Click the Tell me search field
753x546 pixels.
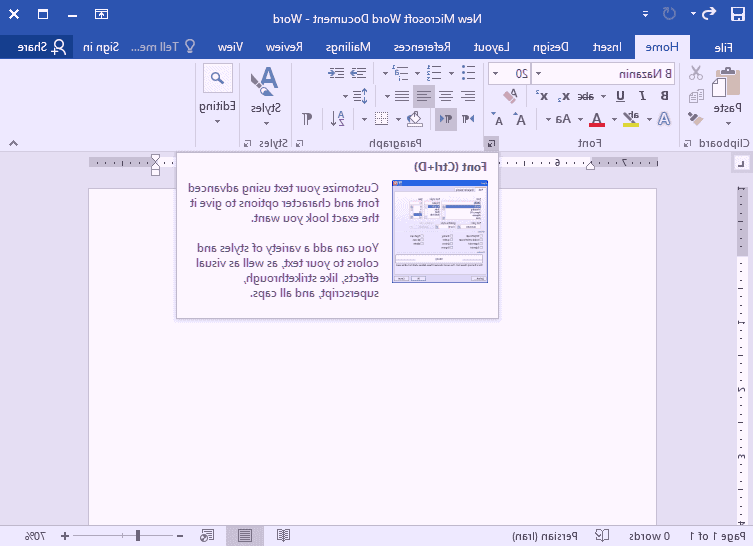(160, 47)
